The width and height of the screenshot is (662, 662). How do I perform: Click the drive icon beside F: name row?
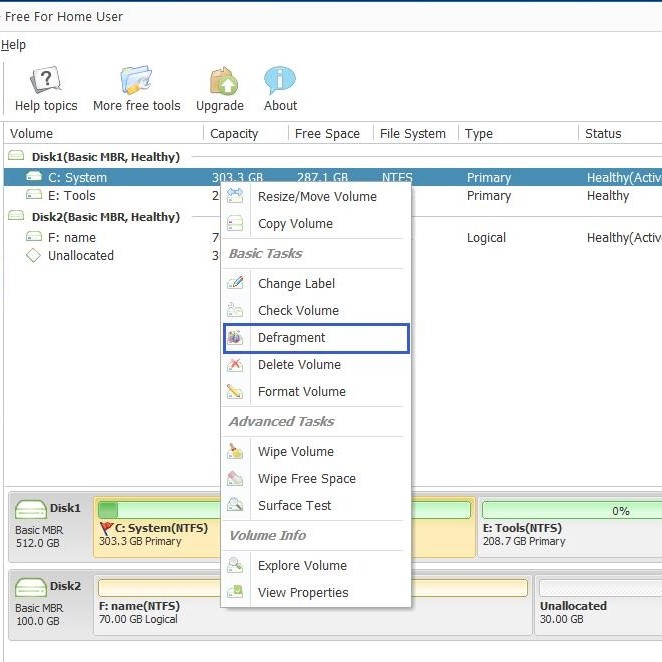34,236
